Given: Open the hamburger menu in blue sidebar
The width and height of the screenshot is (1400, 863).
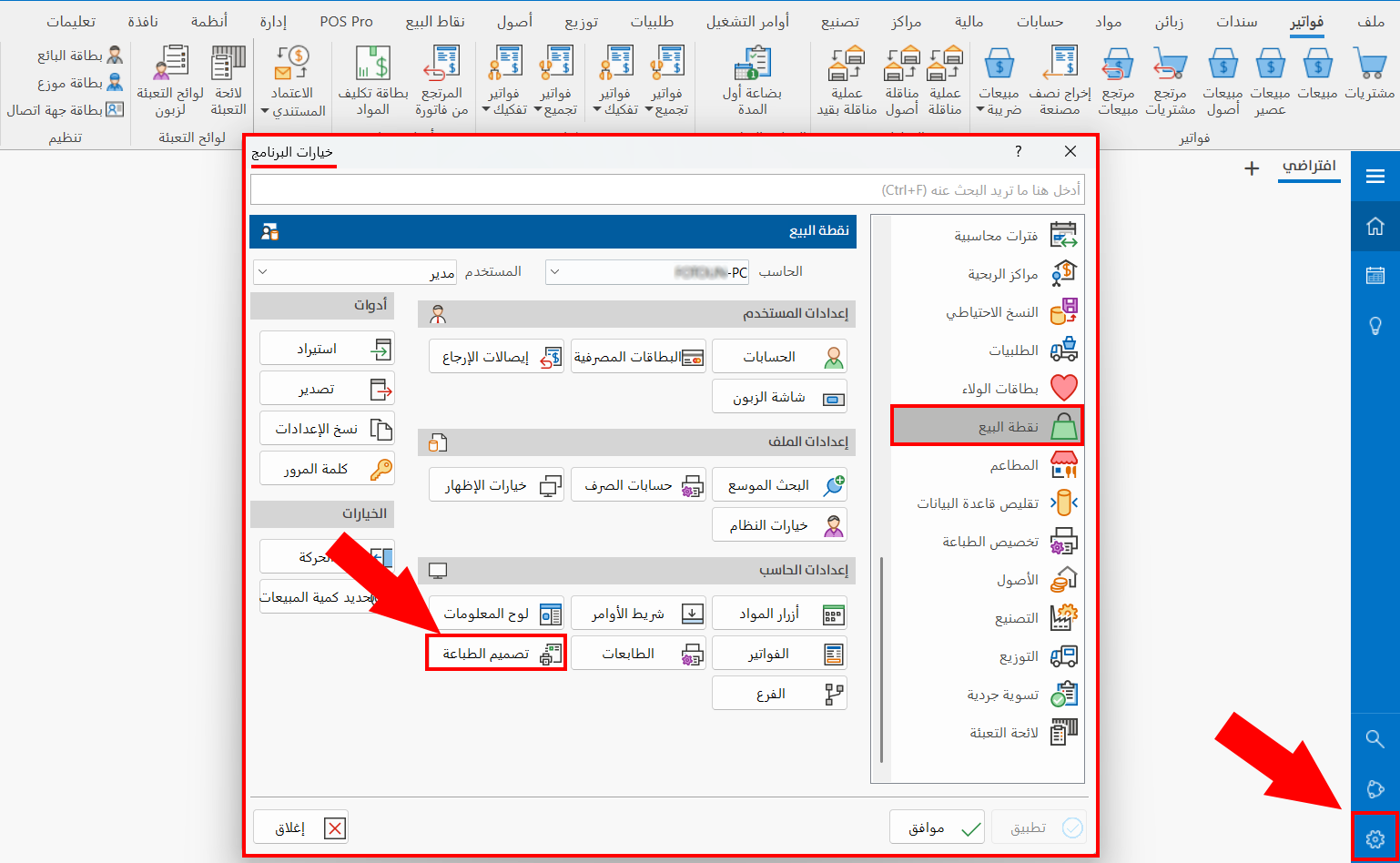Looking at the screenshot, I should 1375,177.
